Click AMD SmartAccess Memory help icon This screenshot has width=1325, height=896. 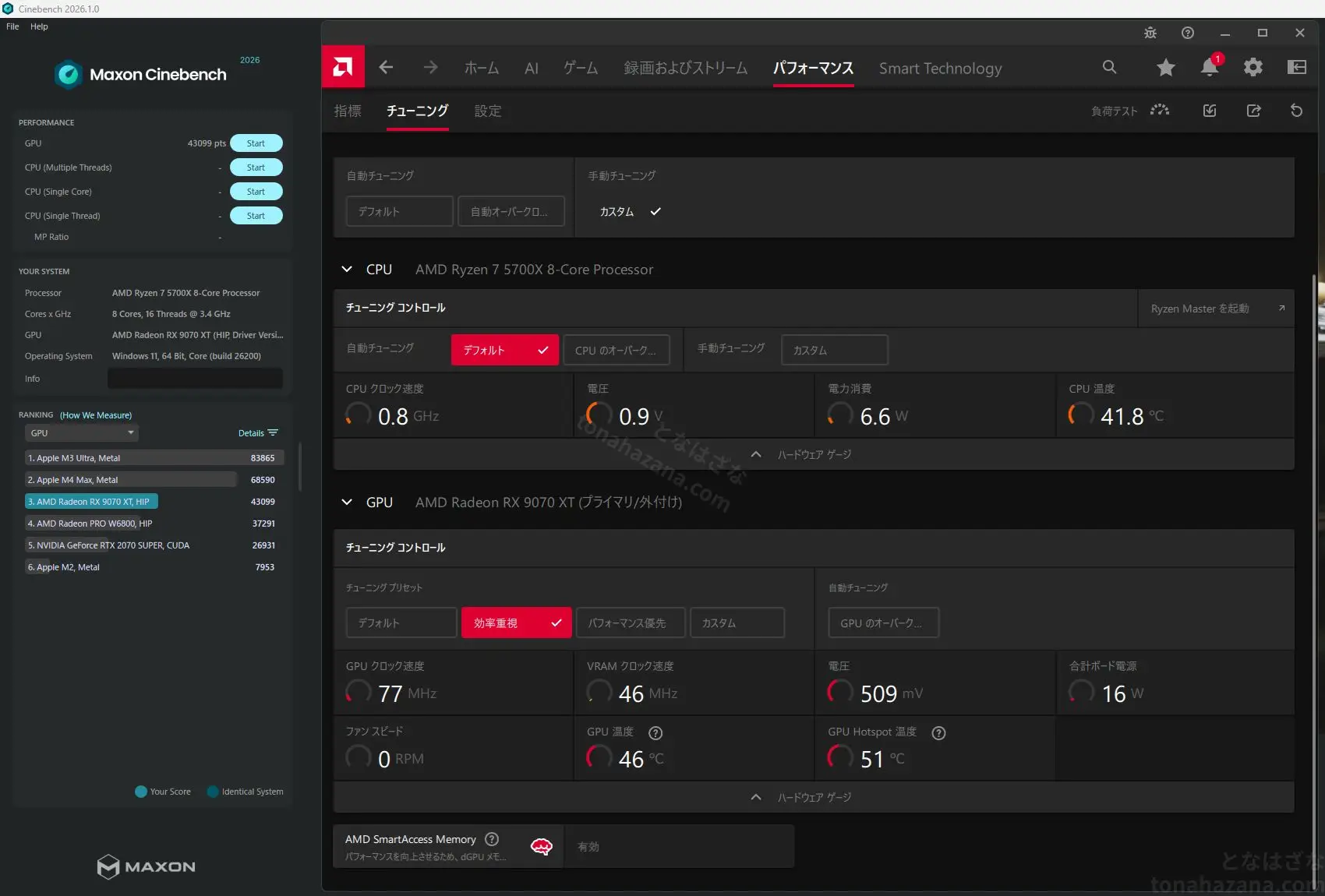point(492,839)
